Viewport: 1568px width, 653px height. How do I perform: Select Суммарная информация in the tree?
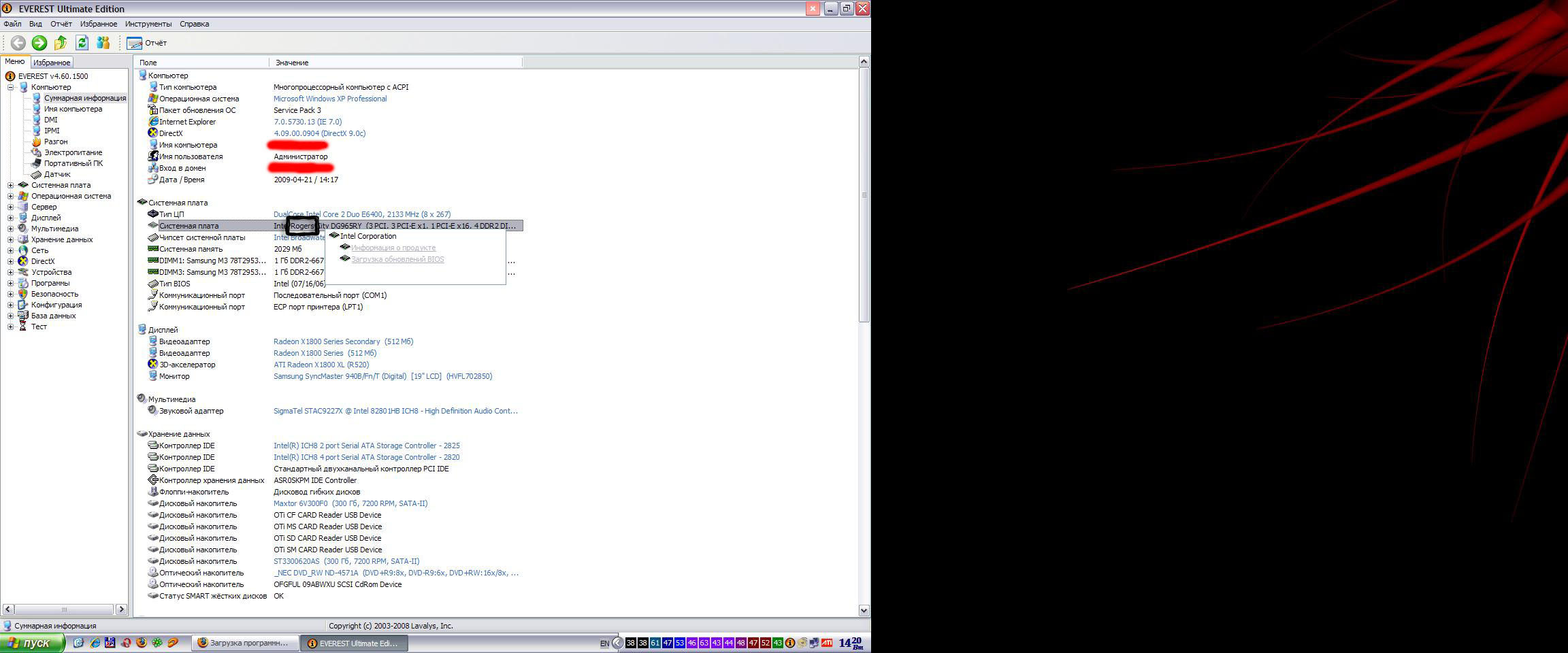(x=85, y=98)
